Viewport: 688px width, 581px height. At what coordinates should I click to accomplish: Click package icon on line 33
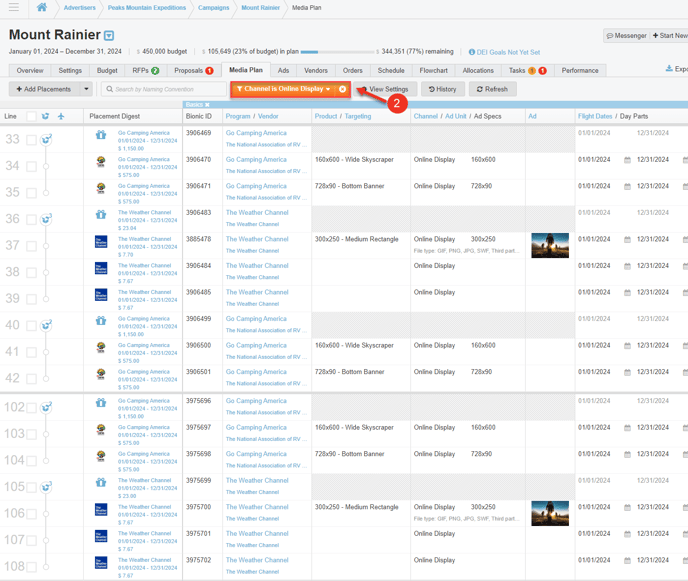(x=46, y=140)
